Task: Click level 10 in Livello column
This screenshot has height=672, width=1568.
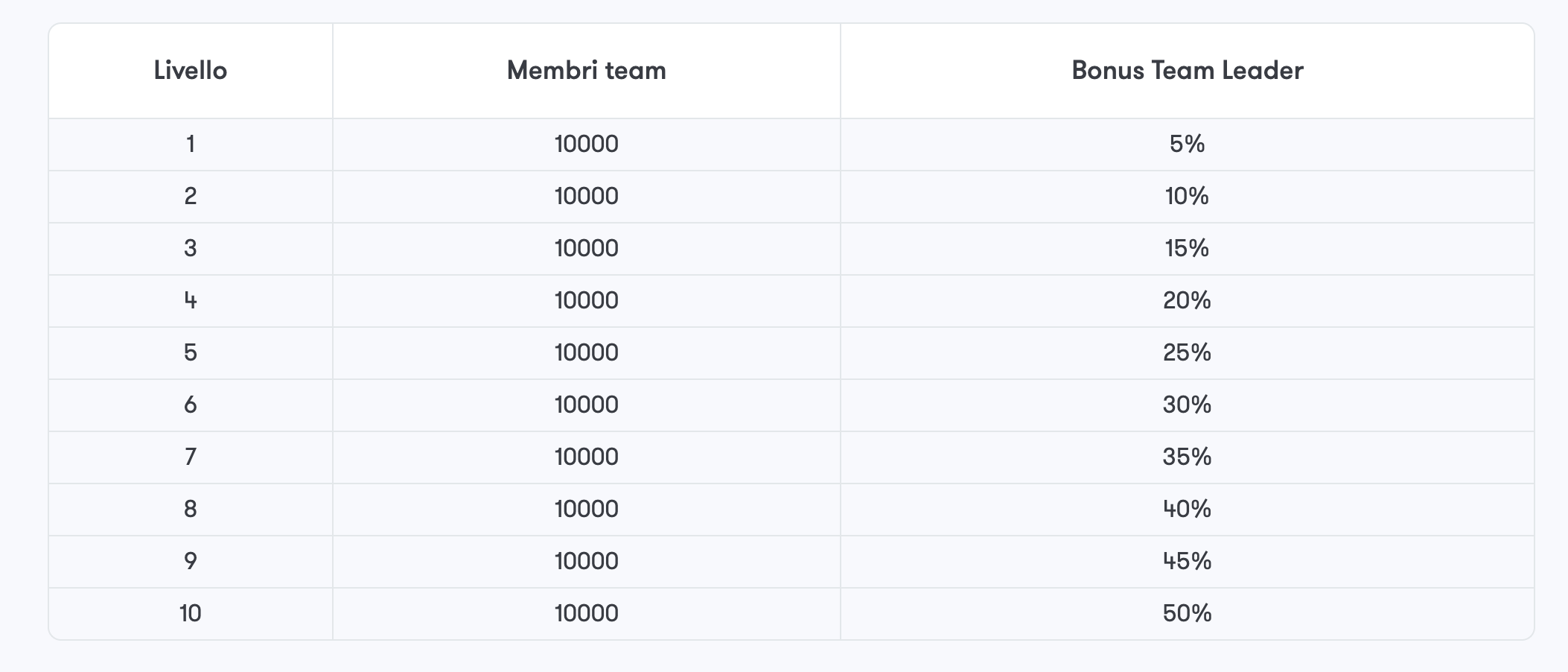Action: pyautogui.click(x=191, y=613)
